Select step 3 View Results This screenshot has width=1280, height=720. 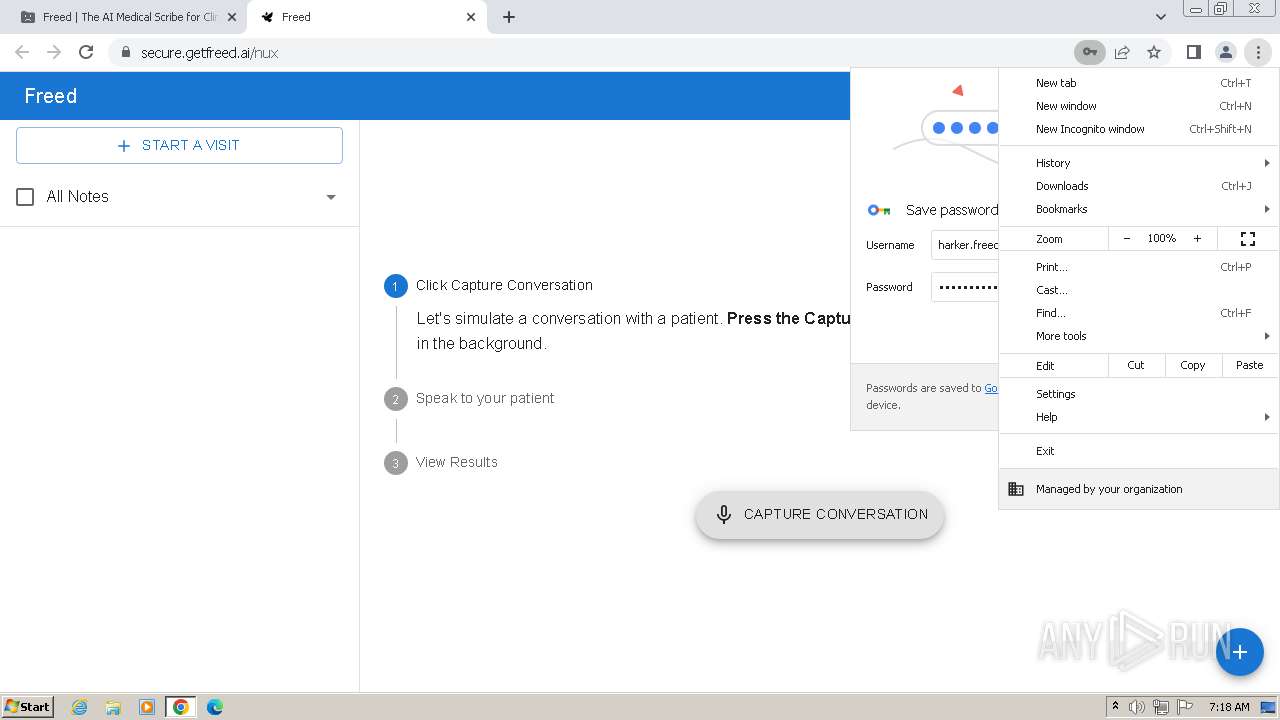(441, 462)
